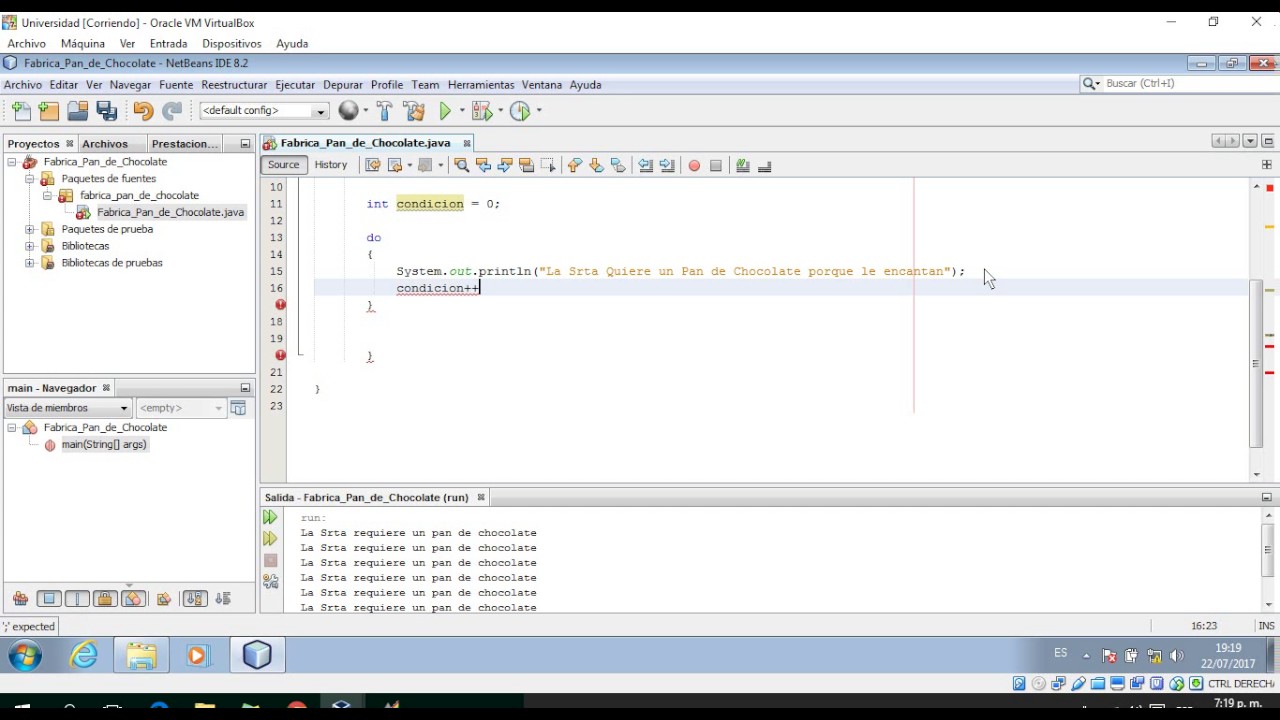The width and height of the screenshot is (1280, 720).
Task: Click the editor Find Selection magnifier icon
Action: (x=461, y=165)
